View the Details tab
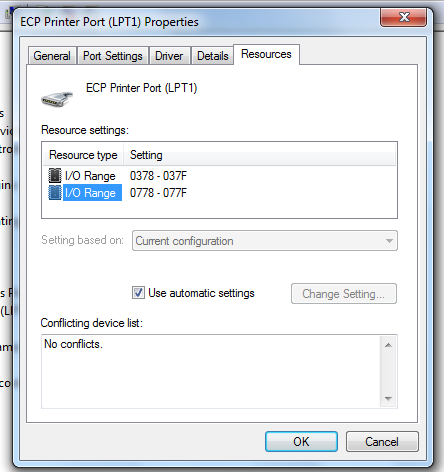Viewport: 444px width, 472px height. click(213, 56)
